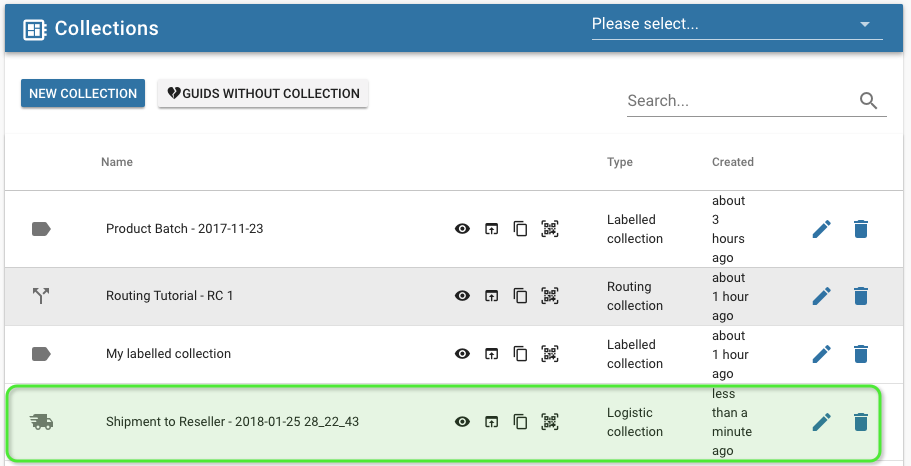Click the Collections header grid icon
This screenshot has height=466, width=911.
(35, 30)
